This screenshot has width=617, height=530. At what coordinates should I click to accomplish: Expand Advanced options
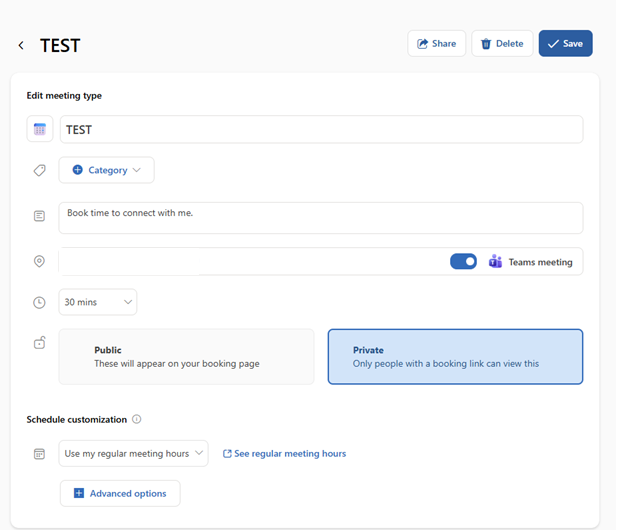(x=120, y=493)
